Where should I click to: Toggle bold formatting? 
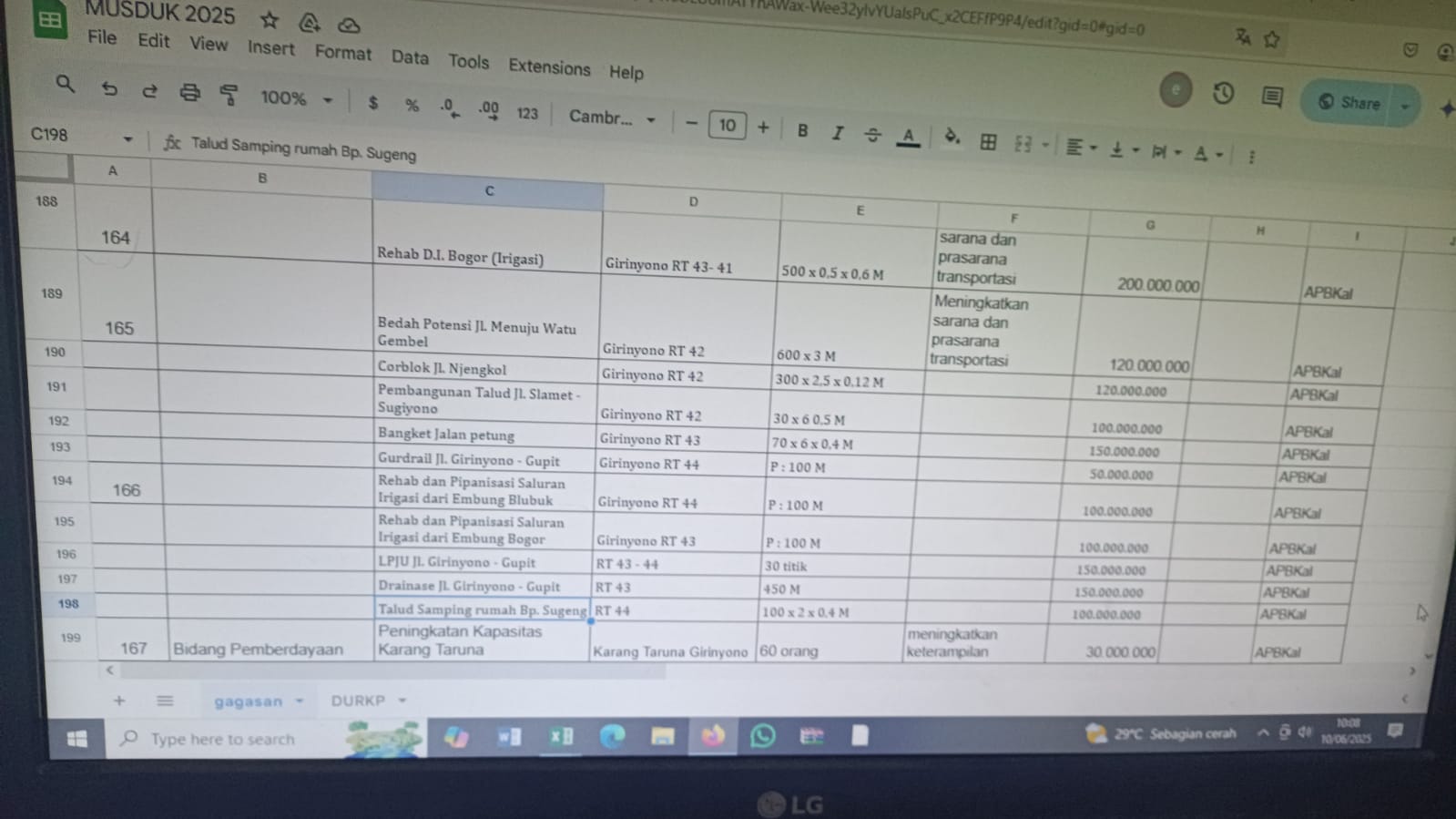coord(802,130)
